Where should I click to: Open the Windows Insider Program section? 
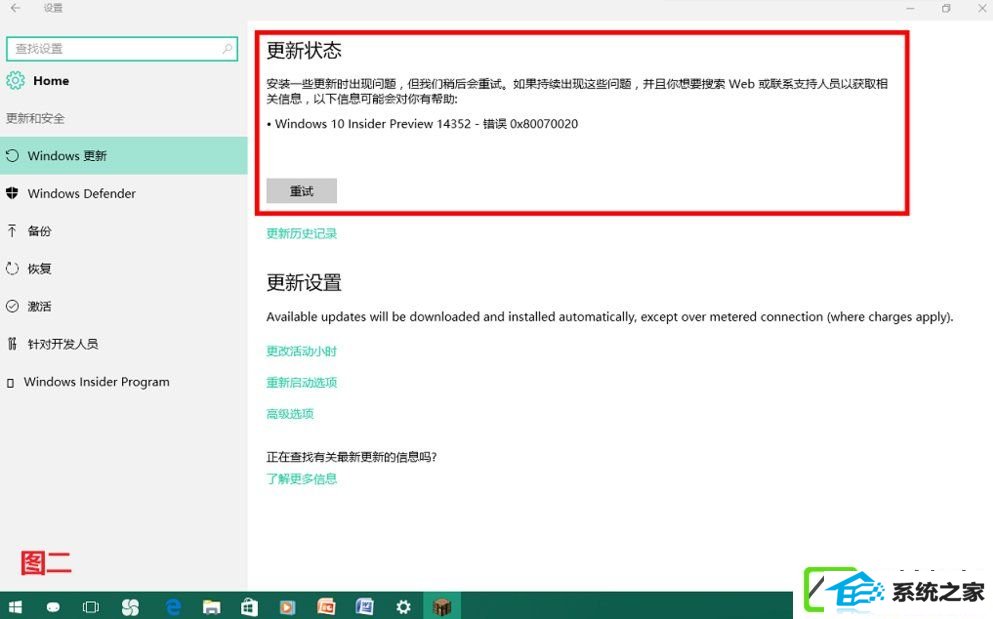coord(123,381)
